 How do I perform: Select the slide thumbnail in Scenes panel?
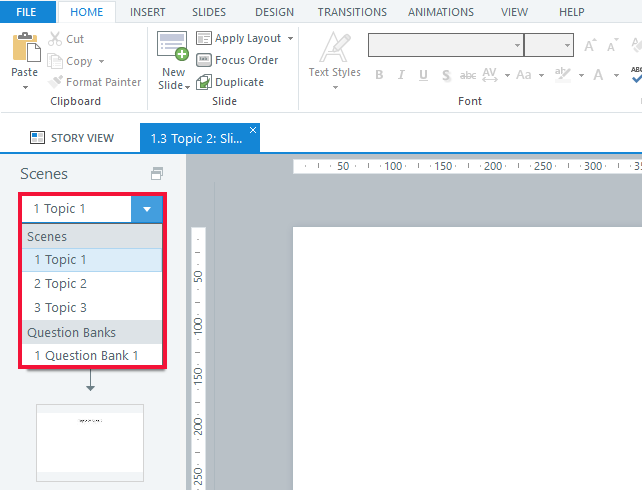pos(90,443)
